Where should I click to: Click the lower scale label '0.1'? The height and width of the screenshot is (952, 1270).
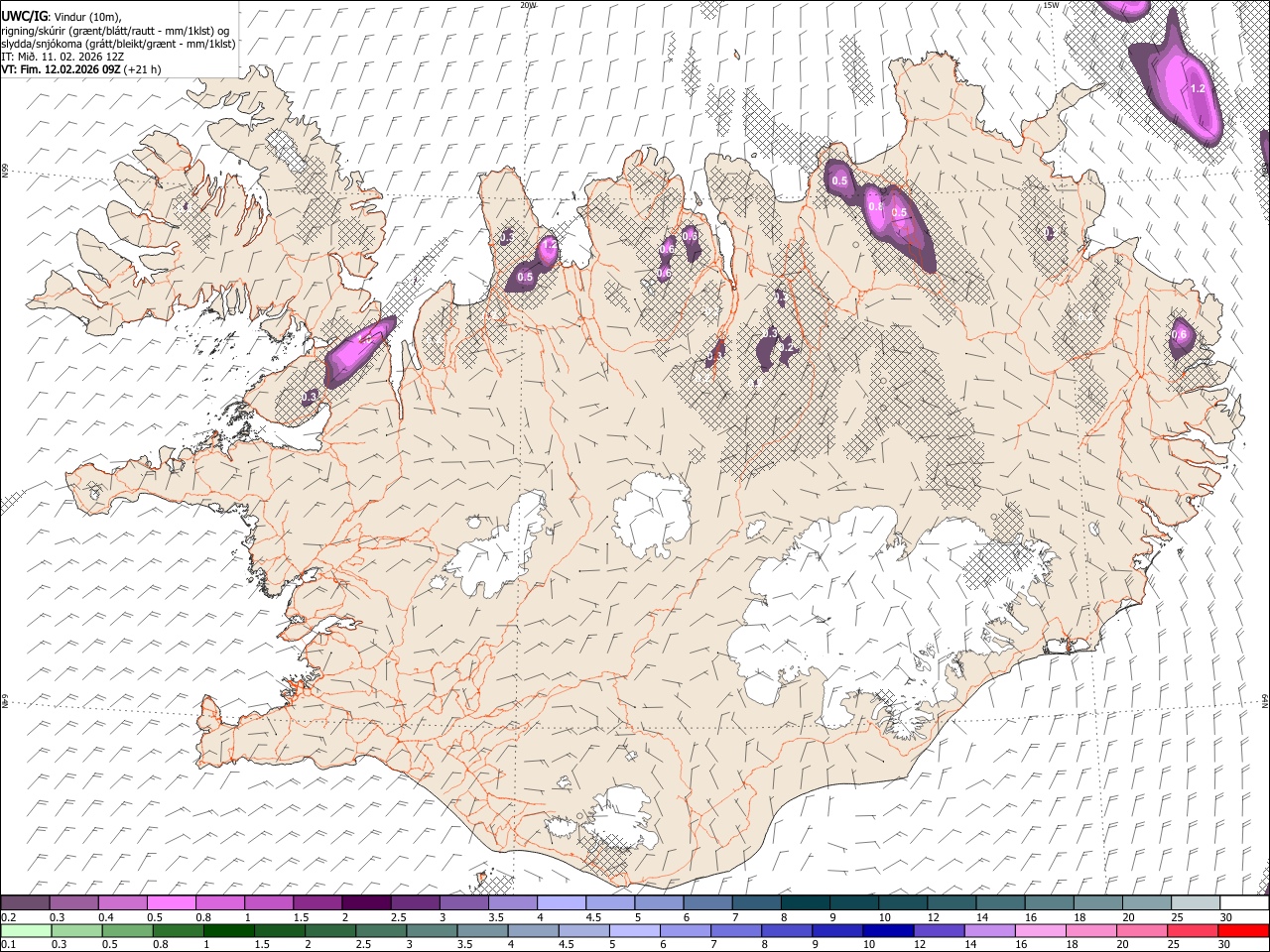tap(7, 945)
